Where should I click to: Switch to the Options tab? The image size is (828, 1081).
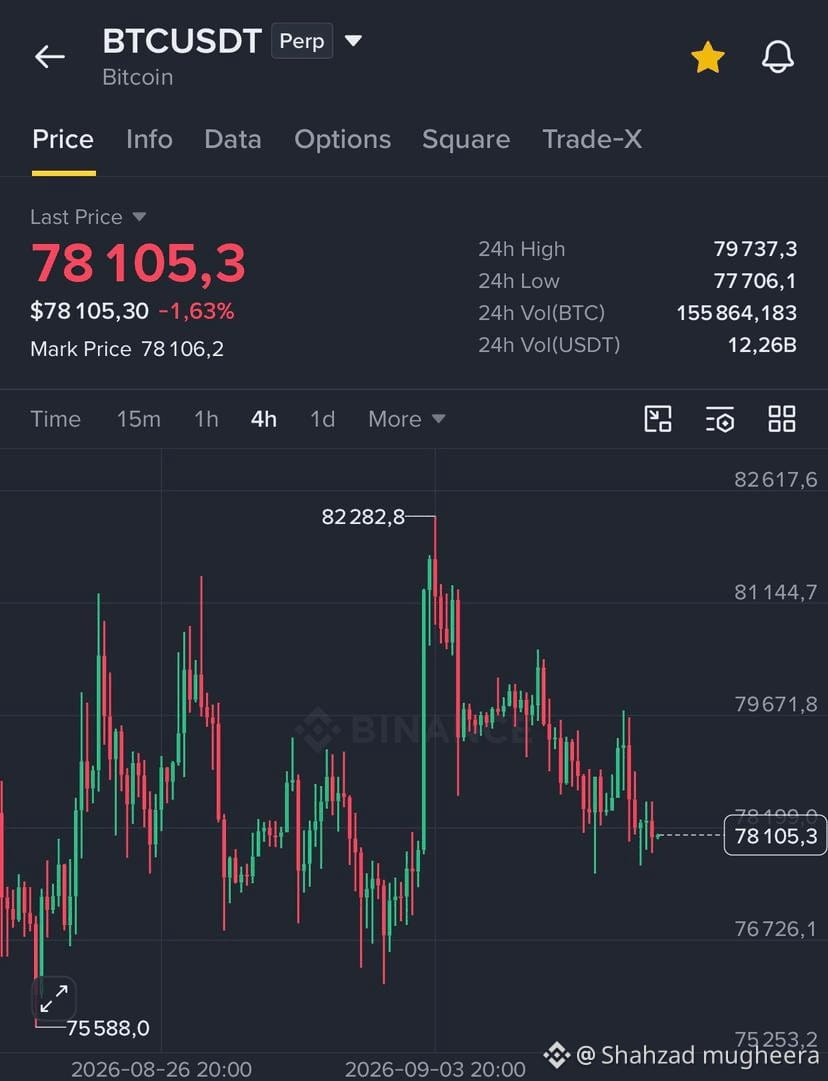343,139
